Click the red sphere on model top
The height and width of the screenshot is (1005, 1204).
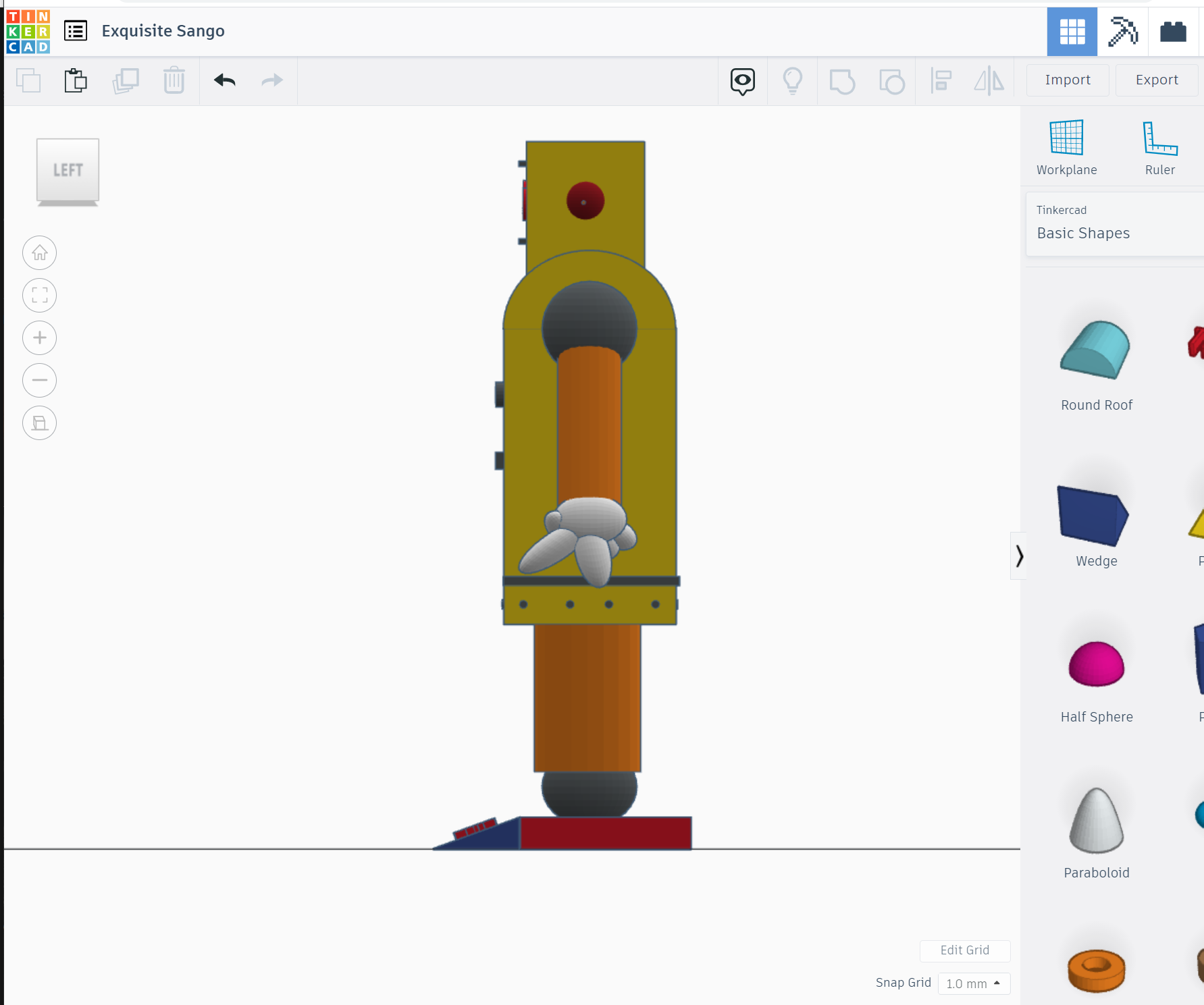(585, 200)
